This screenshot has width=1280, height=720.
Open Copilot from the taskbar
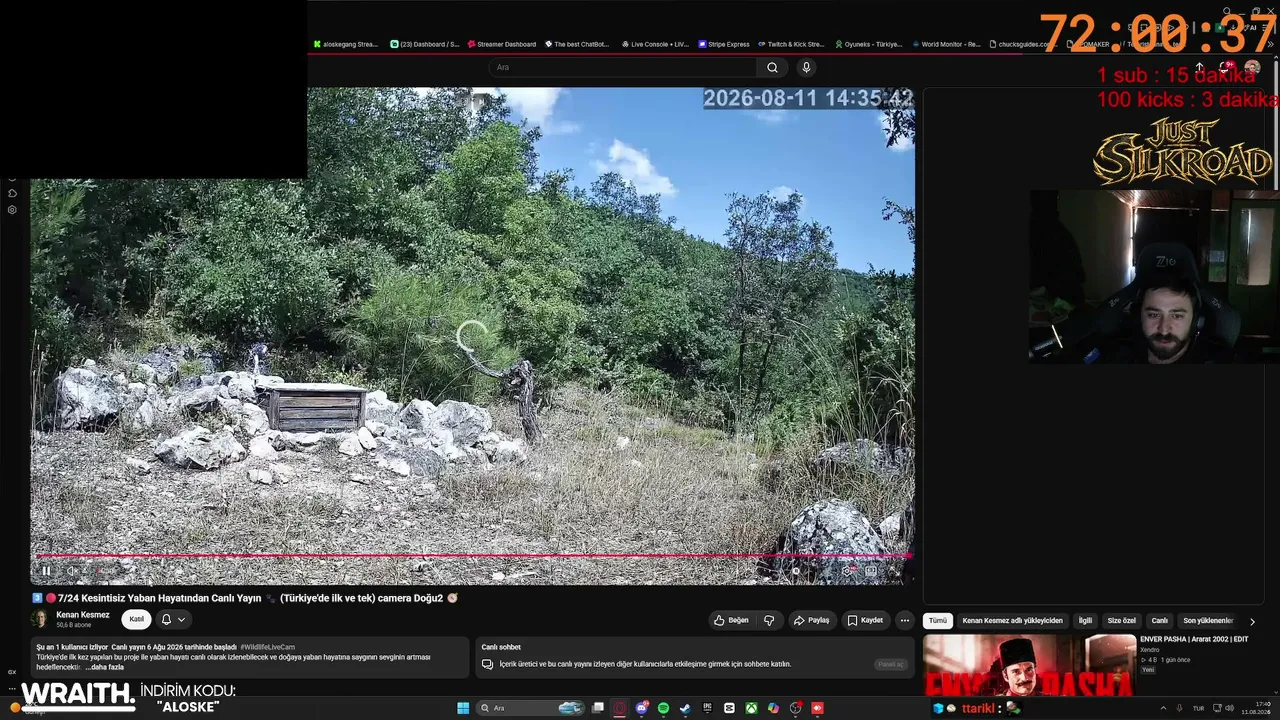pyautogui.click(x=773, y=708)
